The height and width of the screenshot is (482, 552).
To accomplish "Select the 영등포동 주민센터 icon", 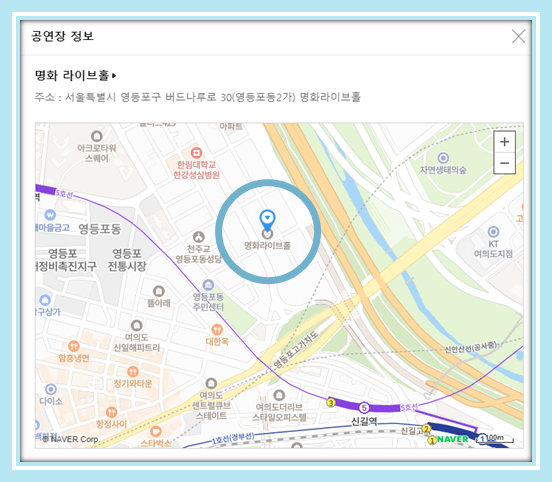I will coord(208,284).
